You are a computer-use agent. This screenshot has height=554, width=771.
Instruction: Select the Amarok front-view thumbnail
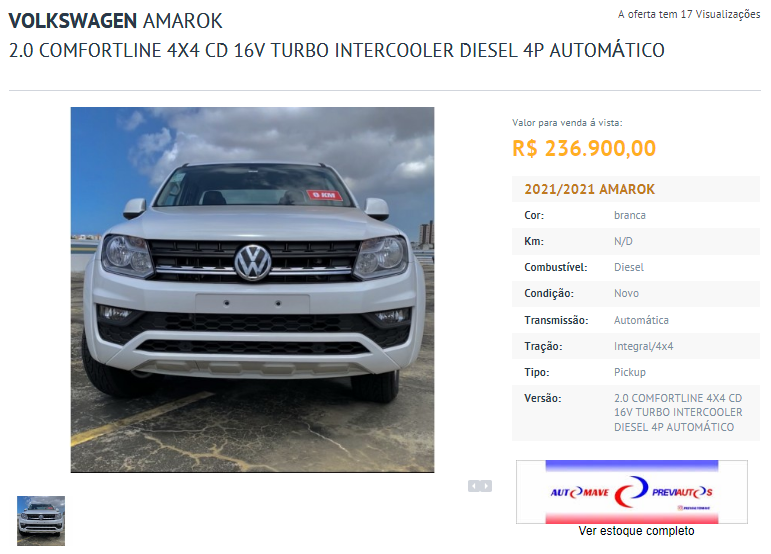coord(41,521)
